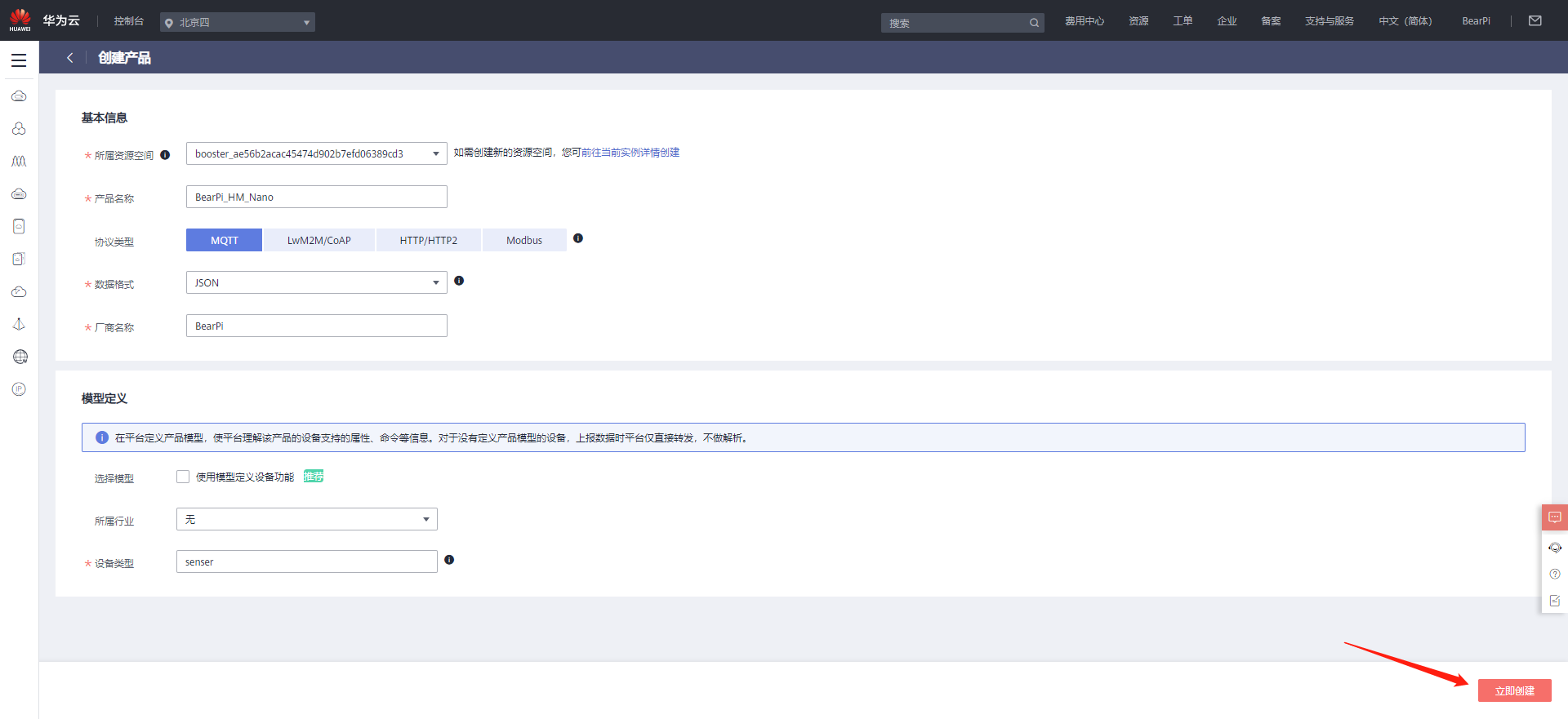
Task: Select LwM2M/CoAP protocol type
Action: [318, 240]
